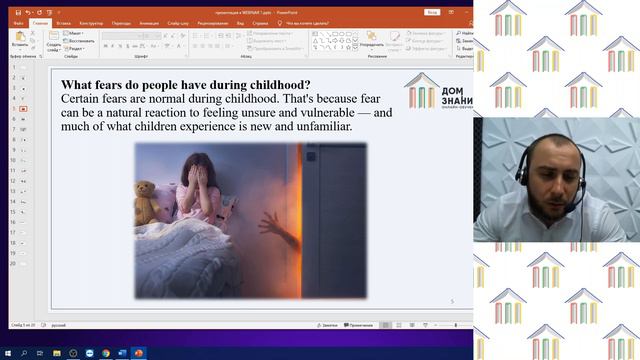
Task: Open the Вид ribbon tab
Action: click(x=240, y=23)
